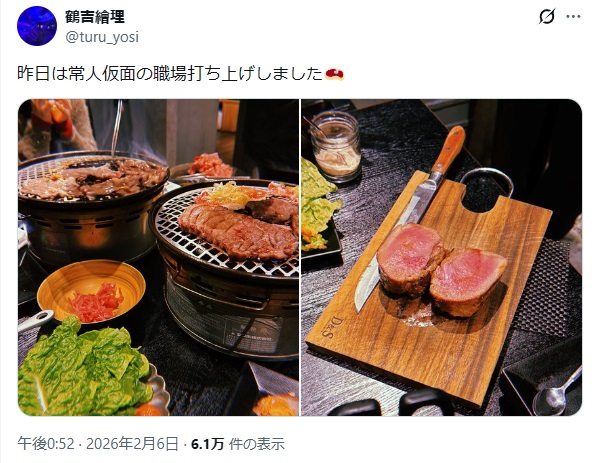Open the yakiniku grill photo on the left
598x463 pixels.
coord(158,257)
